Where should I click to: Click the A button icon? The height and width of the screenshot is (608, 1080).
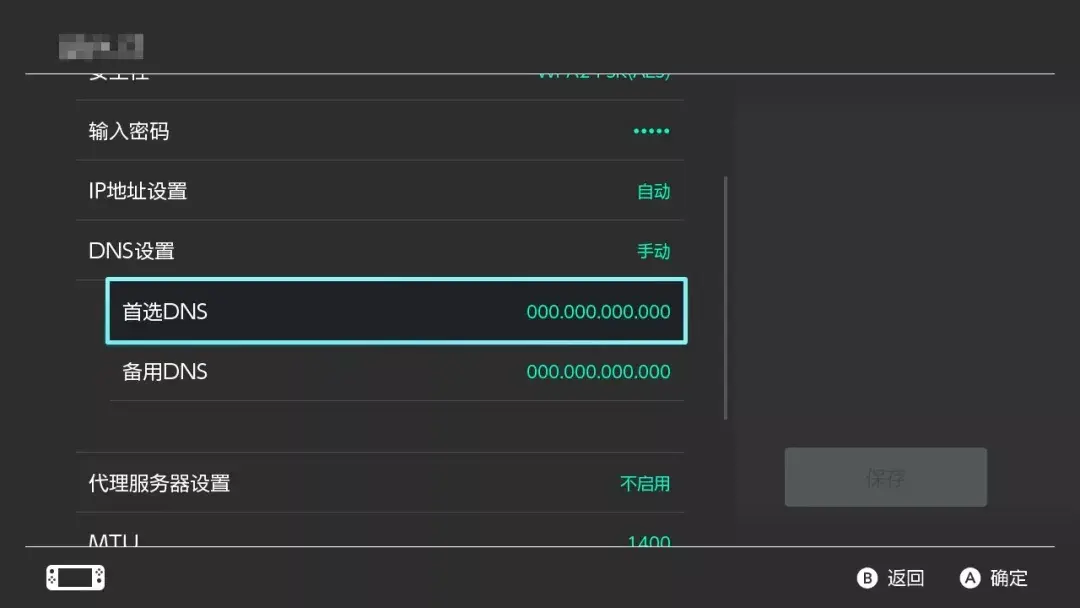[x=969, y=578]
